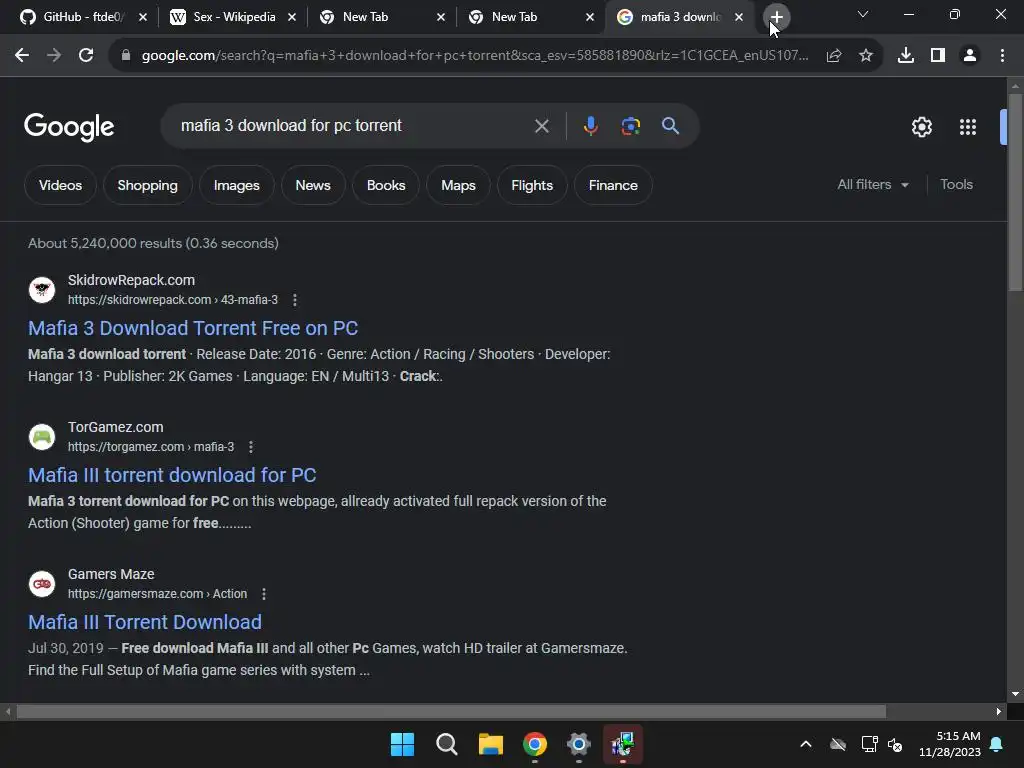Click the gamersmaze.com URL breadcrumb
1024x768 pixels.
click(157, 594)
